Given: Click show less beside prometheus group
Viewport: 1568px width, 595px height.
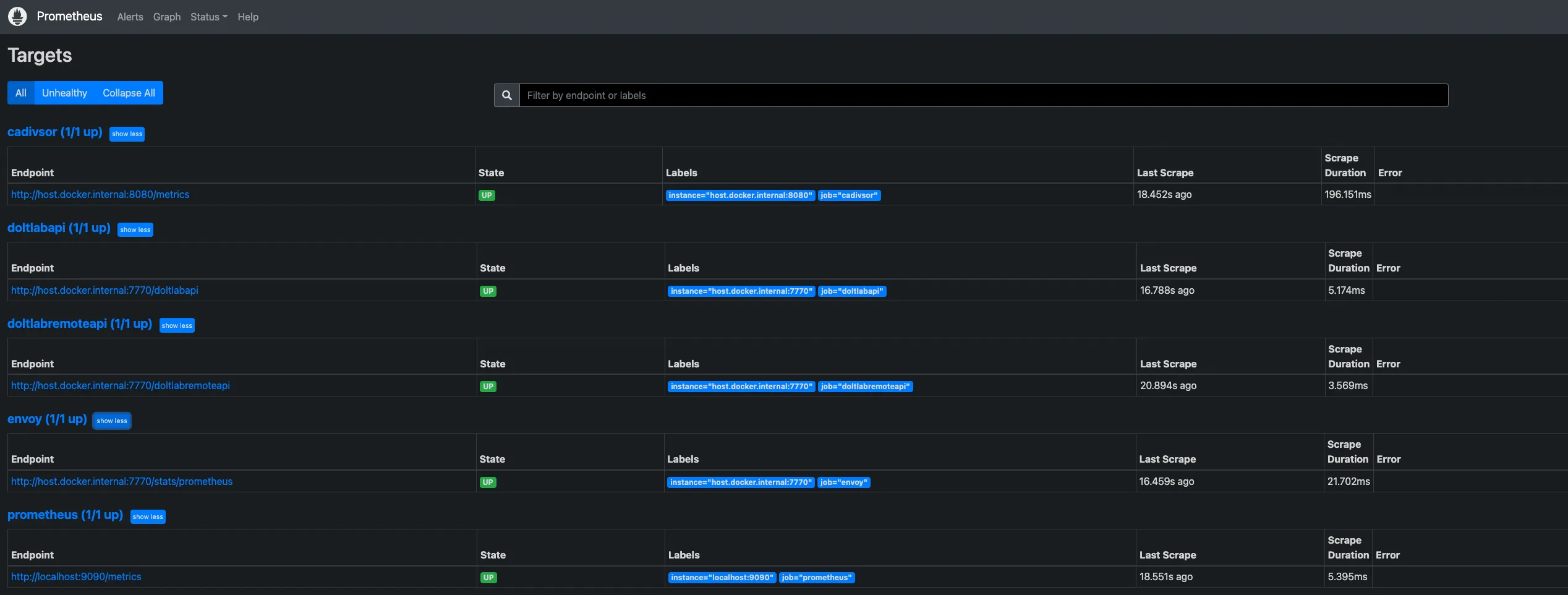Looking at the screenshot, I should pyautogui.click(x=148, y=516).
